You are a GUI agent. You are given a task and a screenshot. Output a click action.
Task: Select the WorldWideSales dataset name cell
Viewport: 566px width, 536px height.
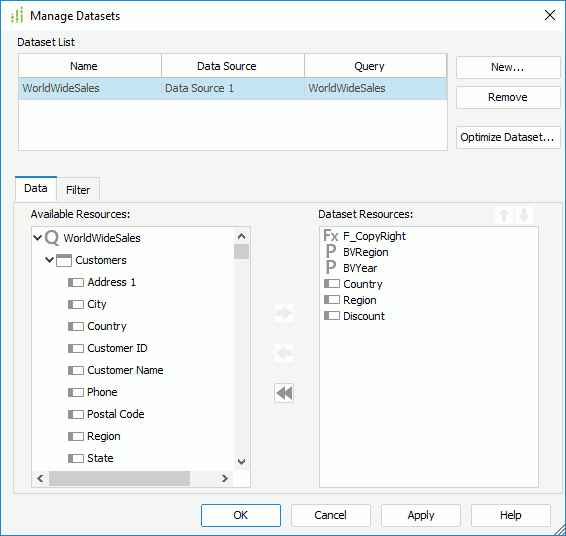coord(90,88)
